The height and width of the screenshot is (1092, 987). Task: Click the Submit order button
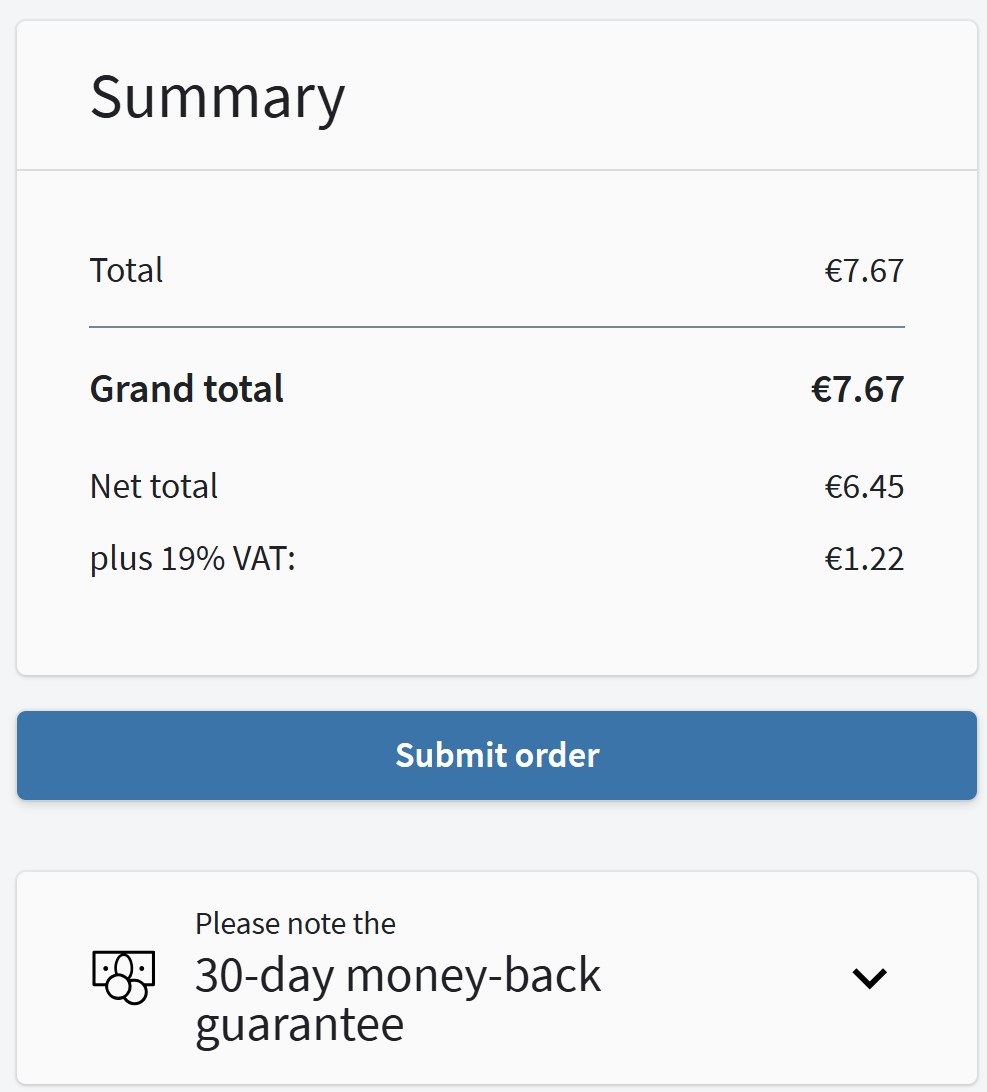(497, 755)
